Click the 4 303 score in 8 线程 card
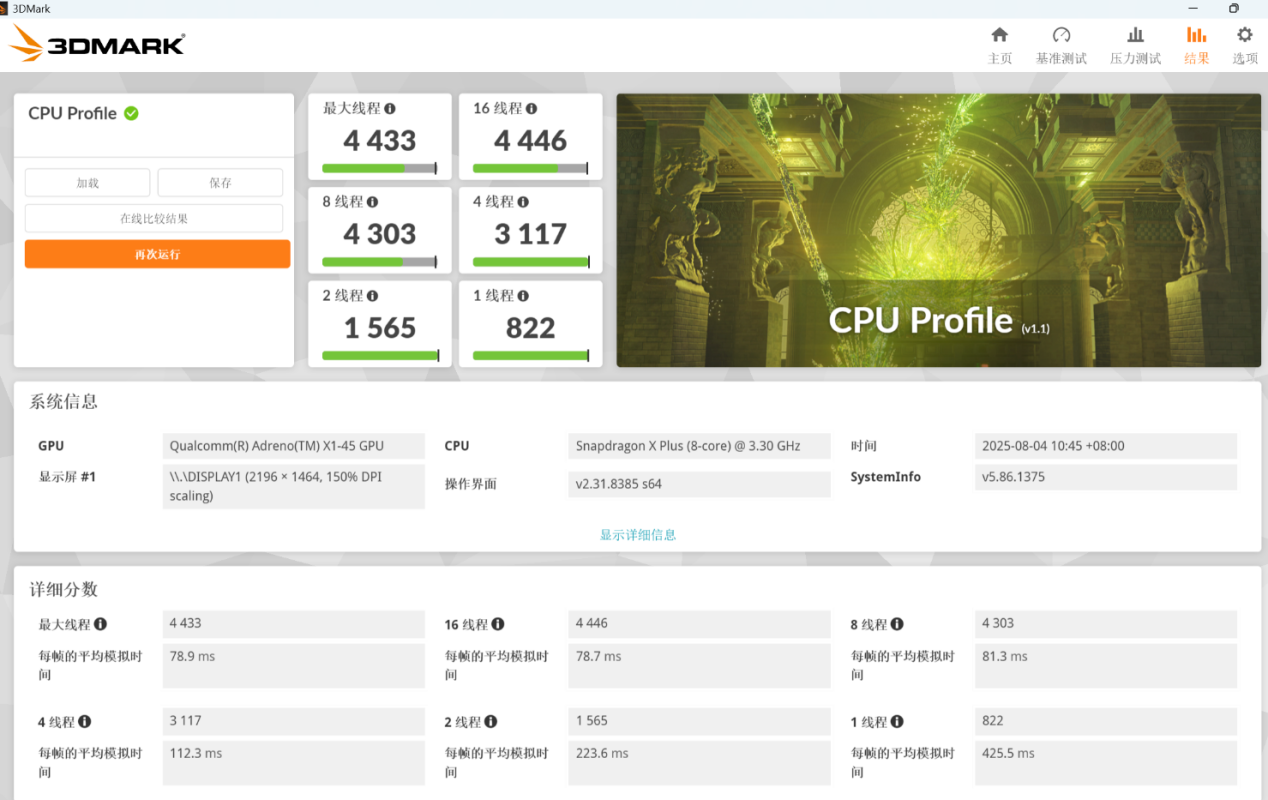The width and height of the screenshot is (1268, 800). (x=380, y=235)
